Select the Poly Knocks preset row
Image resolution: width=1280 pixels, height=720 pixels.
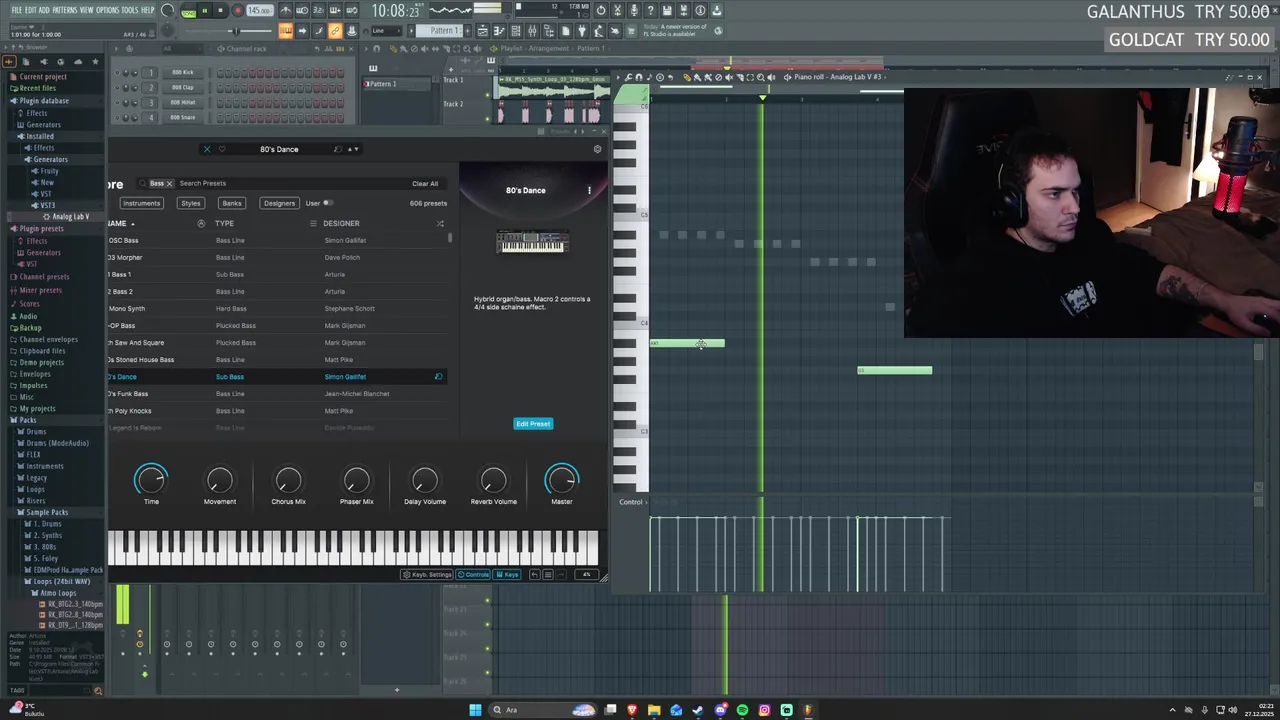point(277,410)
